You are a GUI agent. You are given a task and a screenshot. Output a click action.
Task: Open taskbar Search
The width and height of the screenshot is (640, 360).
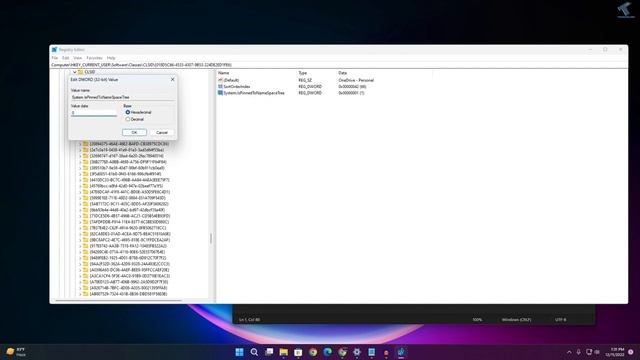254,352
